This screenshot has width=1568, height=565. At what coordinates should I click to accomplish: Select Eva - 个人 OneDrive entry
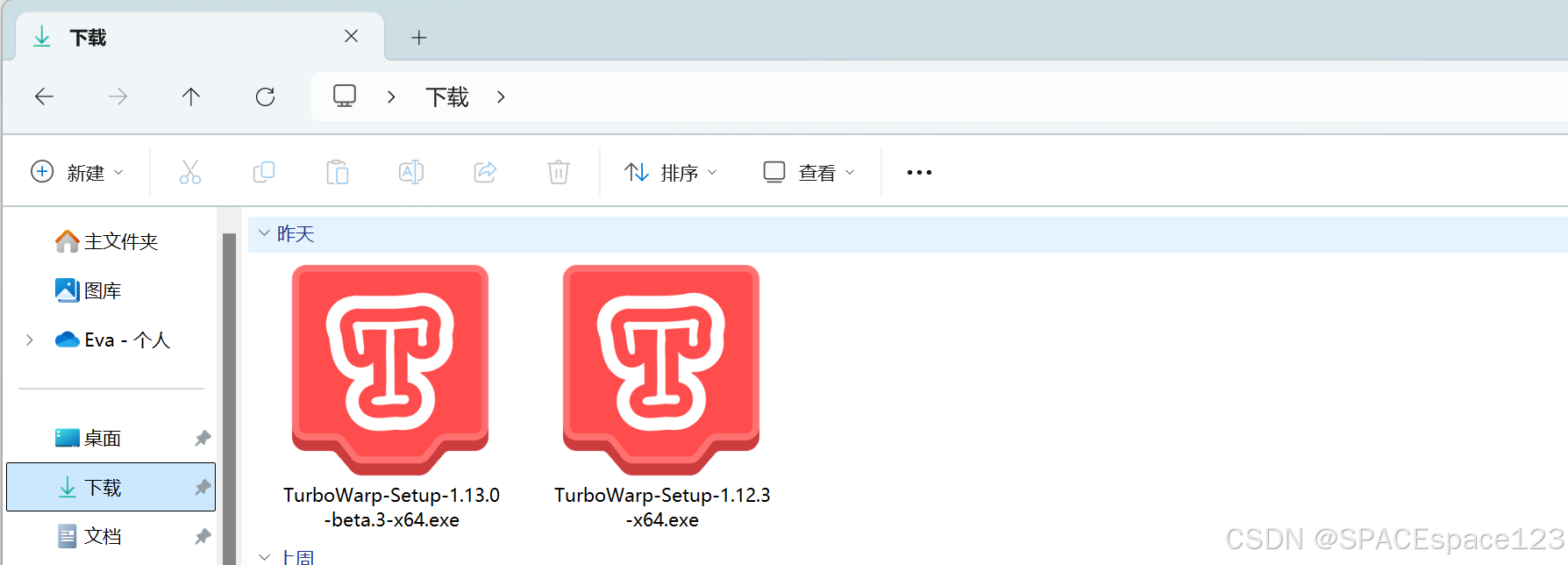pyautogui.click(x=112, y=340)
